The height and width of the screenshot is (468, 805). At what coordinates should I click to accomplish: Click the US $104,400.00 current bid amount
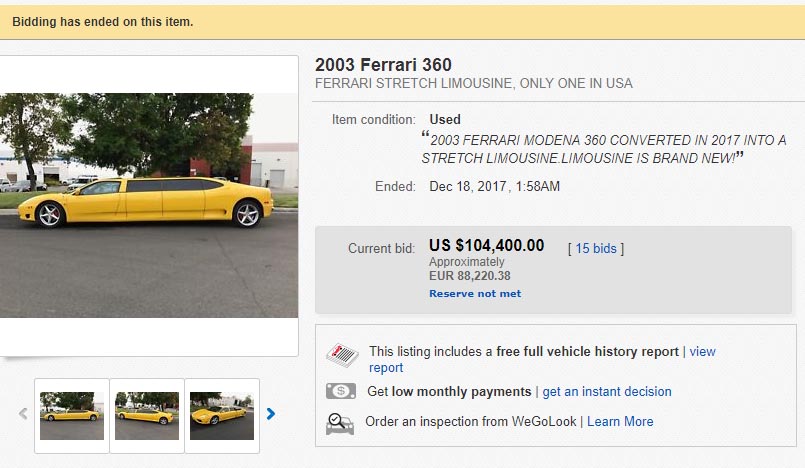point(486,245)
